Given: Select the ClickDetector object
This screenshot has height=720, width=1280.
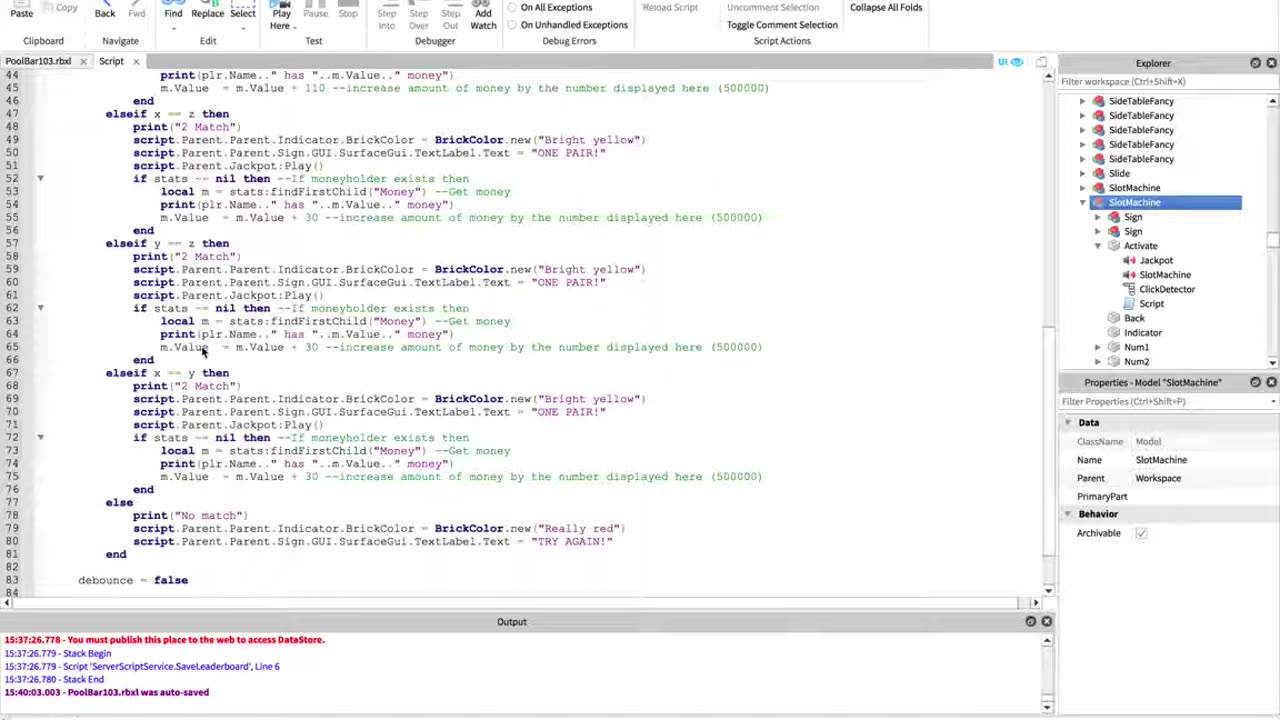Looking at the screenshot, I should pyautogui.click(x=1166, y=289).
